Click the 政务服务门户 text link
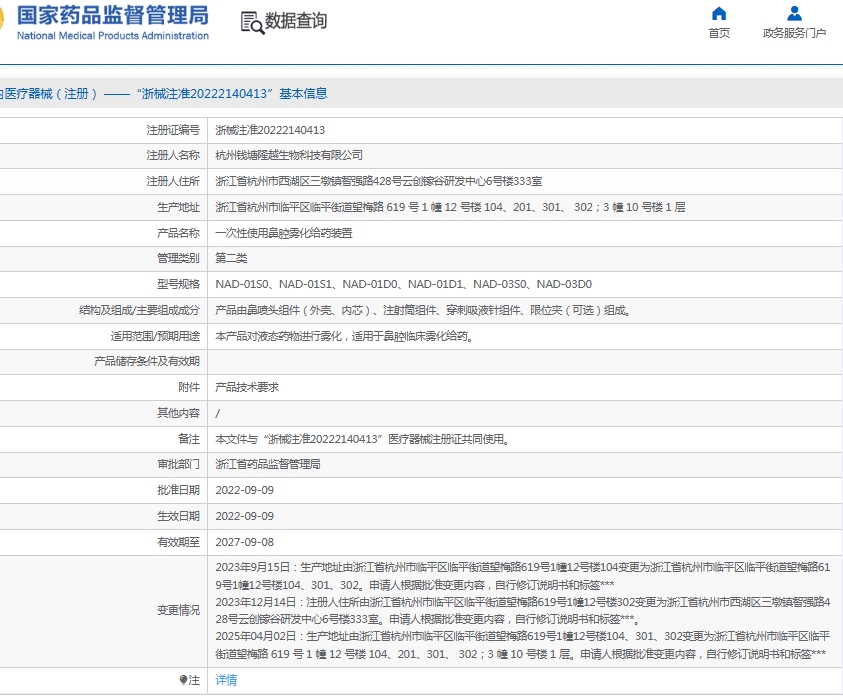The width and height of the screenshot is (843, 700). pos(794,33)
